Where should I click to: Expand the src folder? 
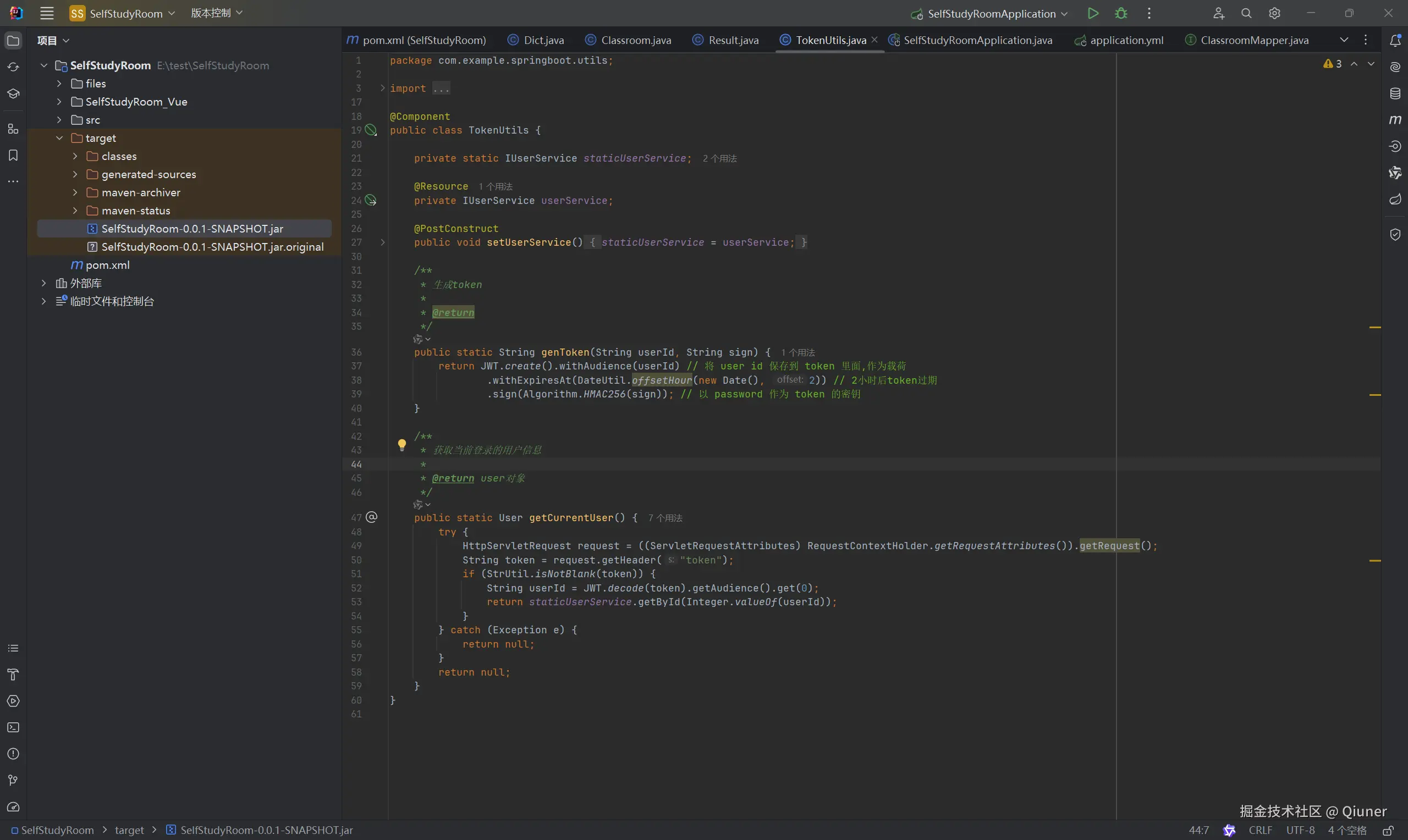(59, 120)
